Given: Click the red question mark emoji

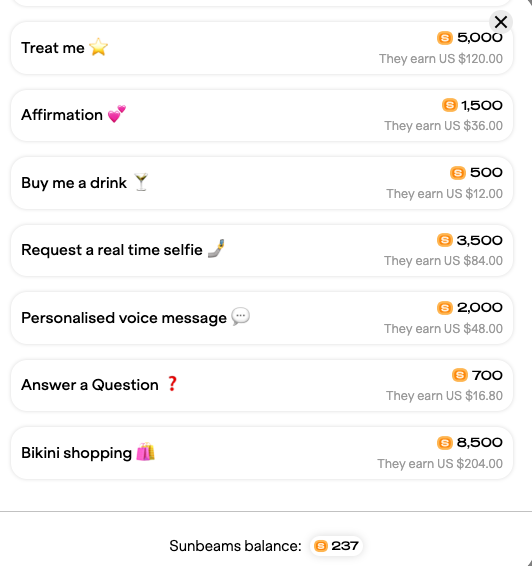Looking at the screenshot, I should point(172,384).
